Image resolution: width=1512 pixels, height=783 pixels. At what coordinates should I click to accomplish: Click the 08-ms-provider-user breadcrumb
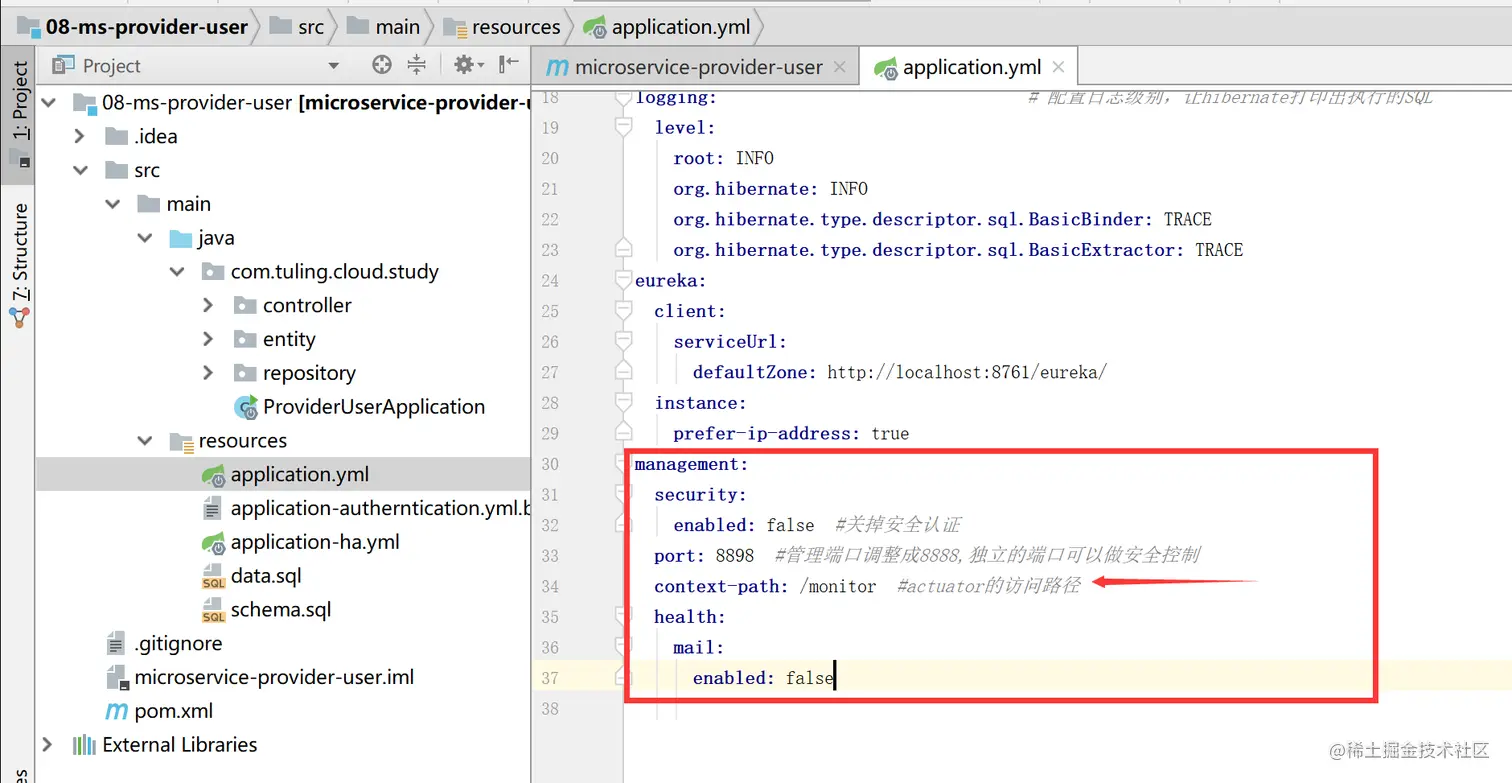(x=132, y=27)
